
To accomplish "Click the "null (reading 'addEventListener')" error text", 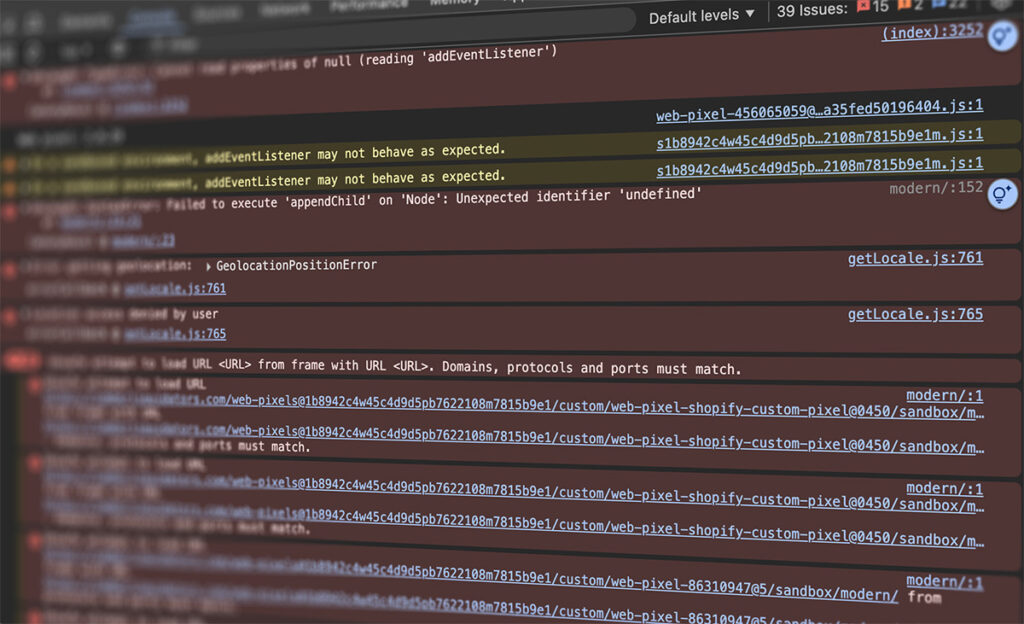I will (440, 57).
